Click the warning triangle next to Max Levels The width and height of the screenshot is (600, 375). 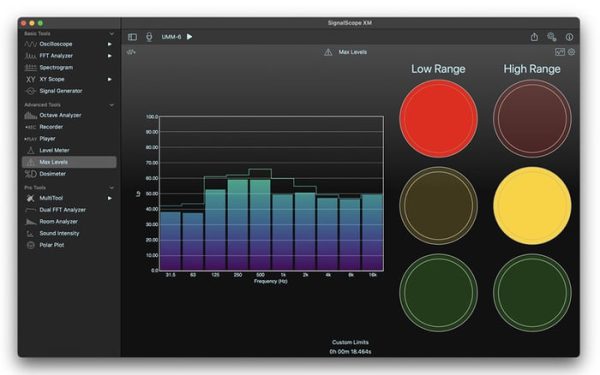point(328,52)
